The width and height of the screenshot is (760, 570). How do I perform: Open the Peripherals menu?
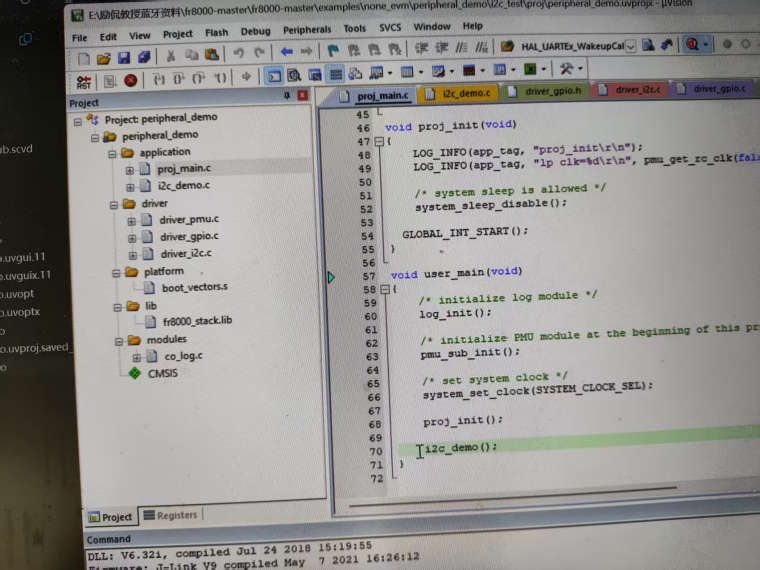pyautogui.click(x=306, y=30)
